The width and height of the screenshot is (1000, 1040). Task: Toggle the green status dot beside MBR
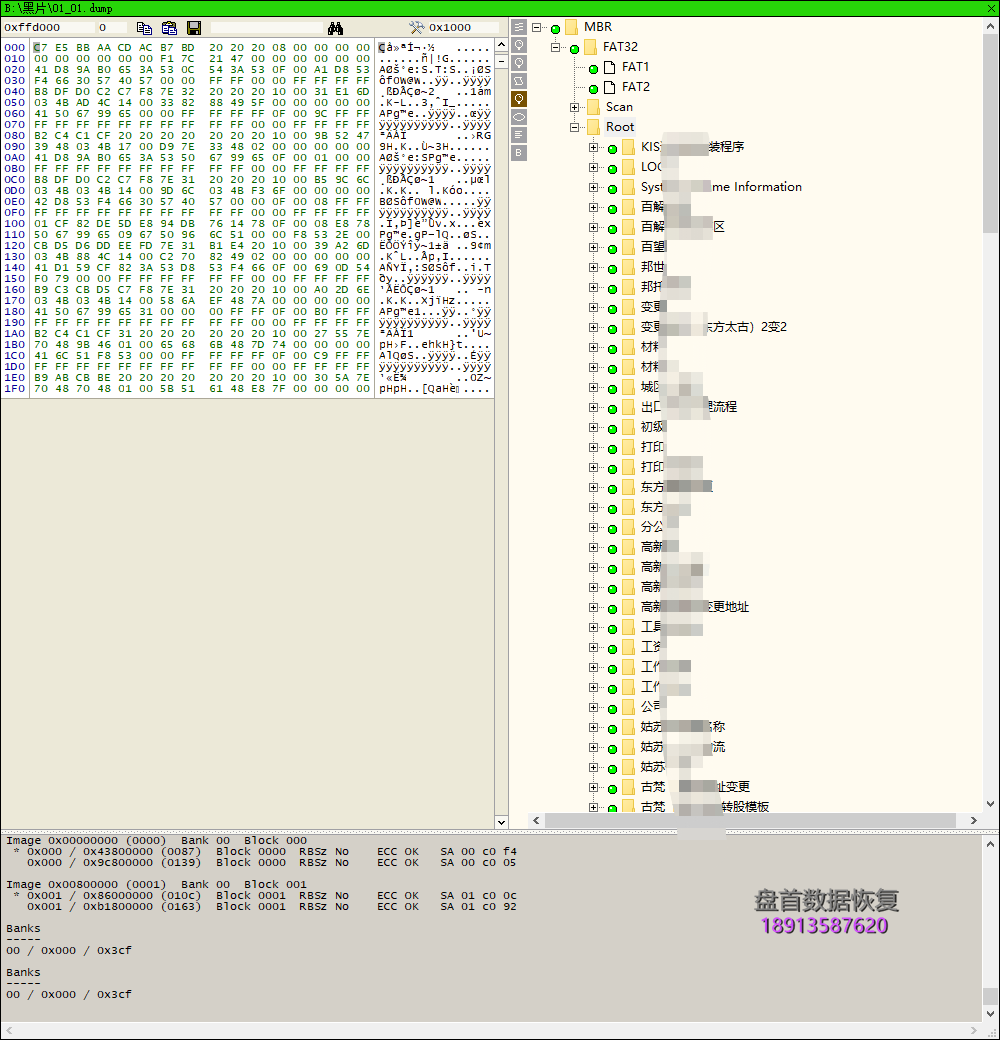pyautogui.click(x=555, y=28)
